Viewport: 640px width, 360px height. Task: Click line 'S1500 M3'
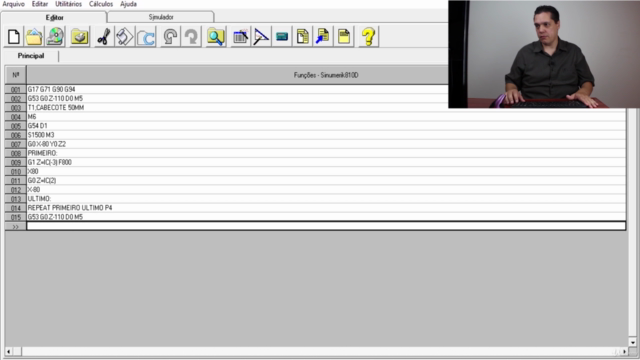pyautogui.click(x=326, y=135)
